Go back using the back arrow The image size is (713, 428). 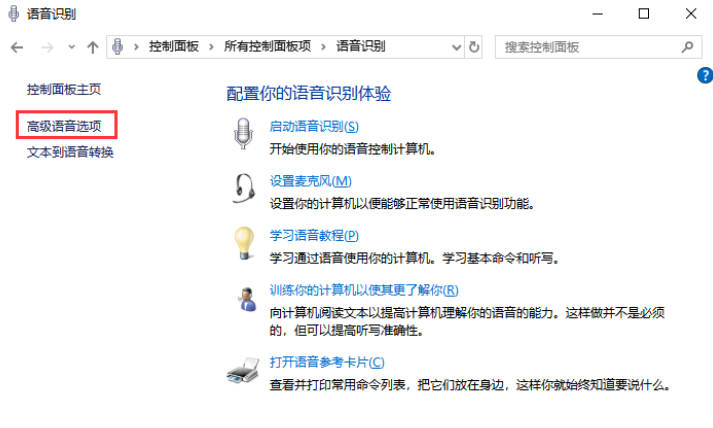tap(17, 47)
